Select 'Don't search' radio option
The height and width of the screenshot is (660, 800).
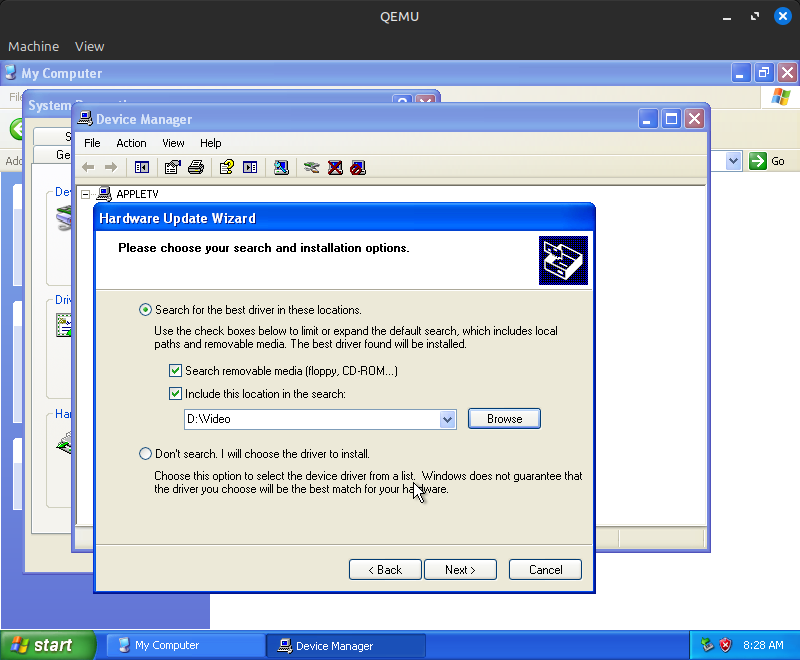coord(145,453)
